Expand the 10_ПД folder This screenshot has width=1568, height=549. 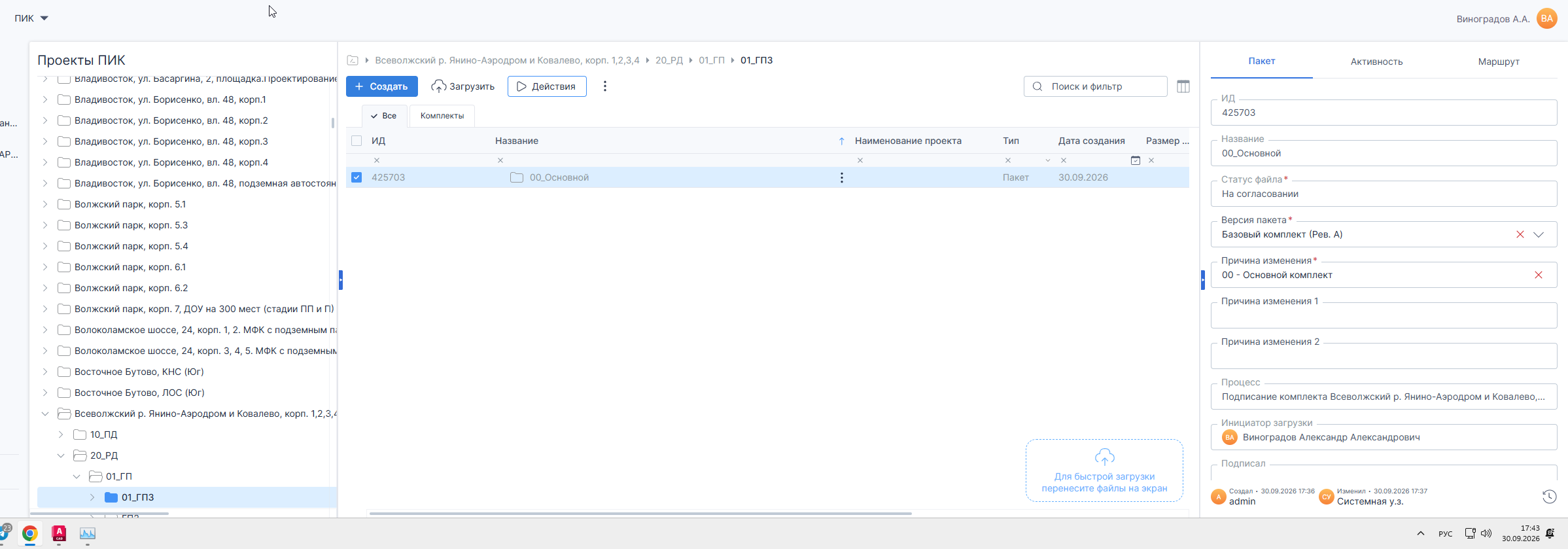pos(61,434)
